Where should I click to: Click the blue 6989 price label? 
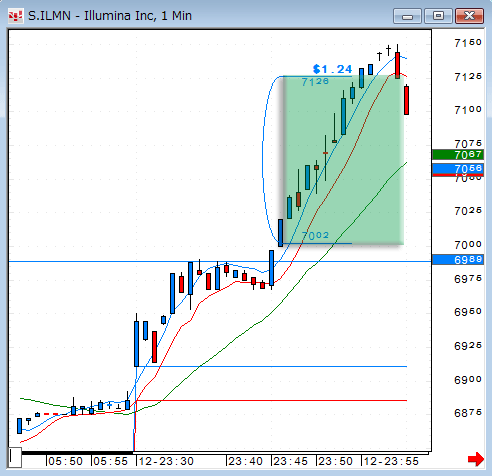tap(458, 260)
